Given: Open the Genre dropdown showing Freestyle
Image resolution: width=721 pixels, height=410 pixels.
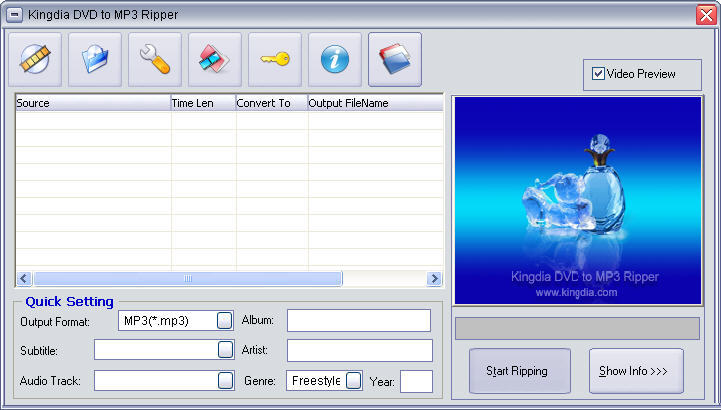Looking at the screenshot, I should (353, 380).
